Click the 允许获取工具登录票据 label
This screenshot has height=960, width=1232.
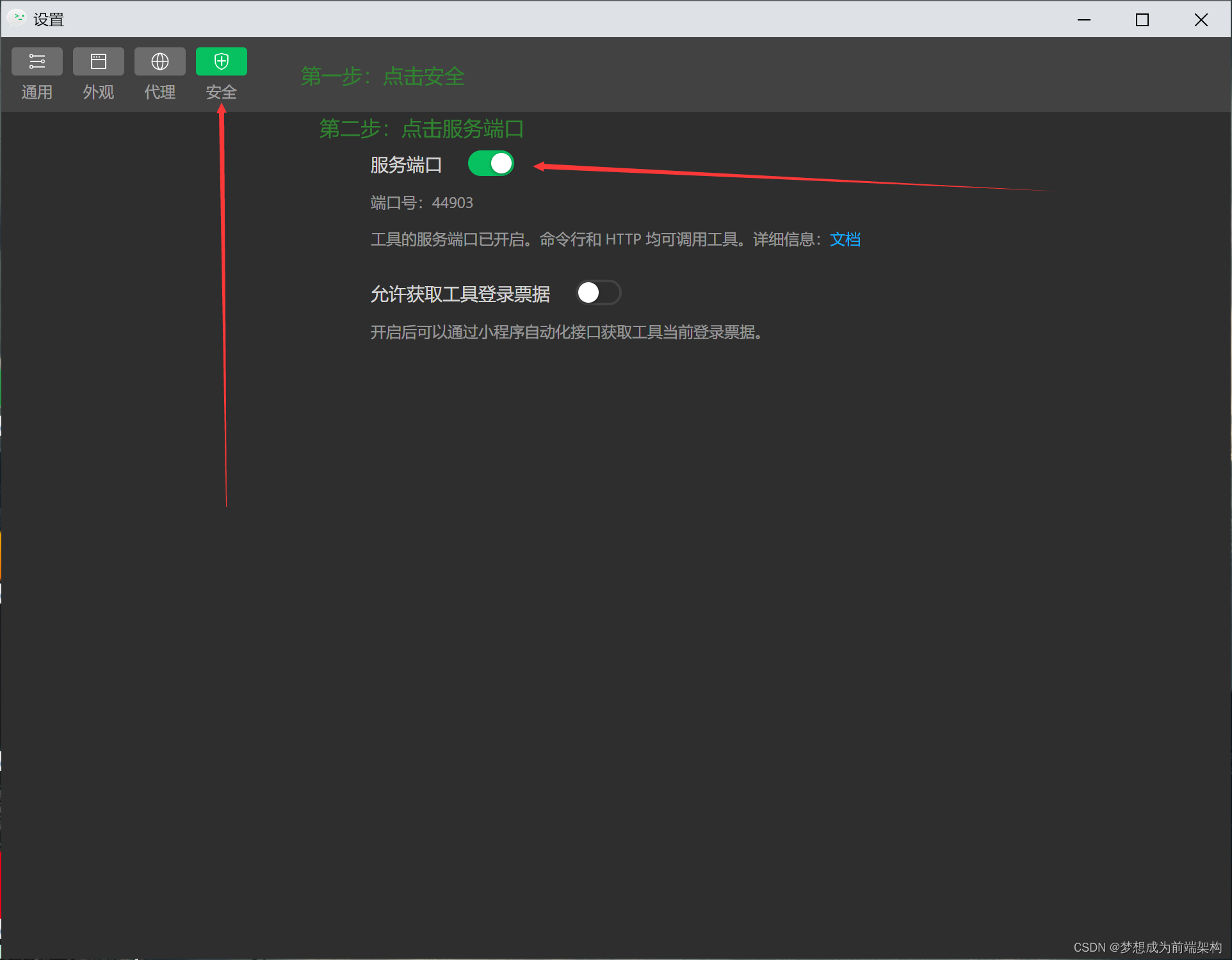click(460, 294)
